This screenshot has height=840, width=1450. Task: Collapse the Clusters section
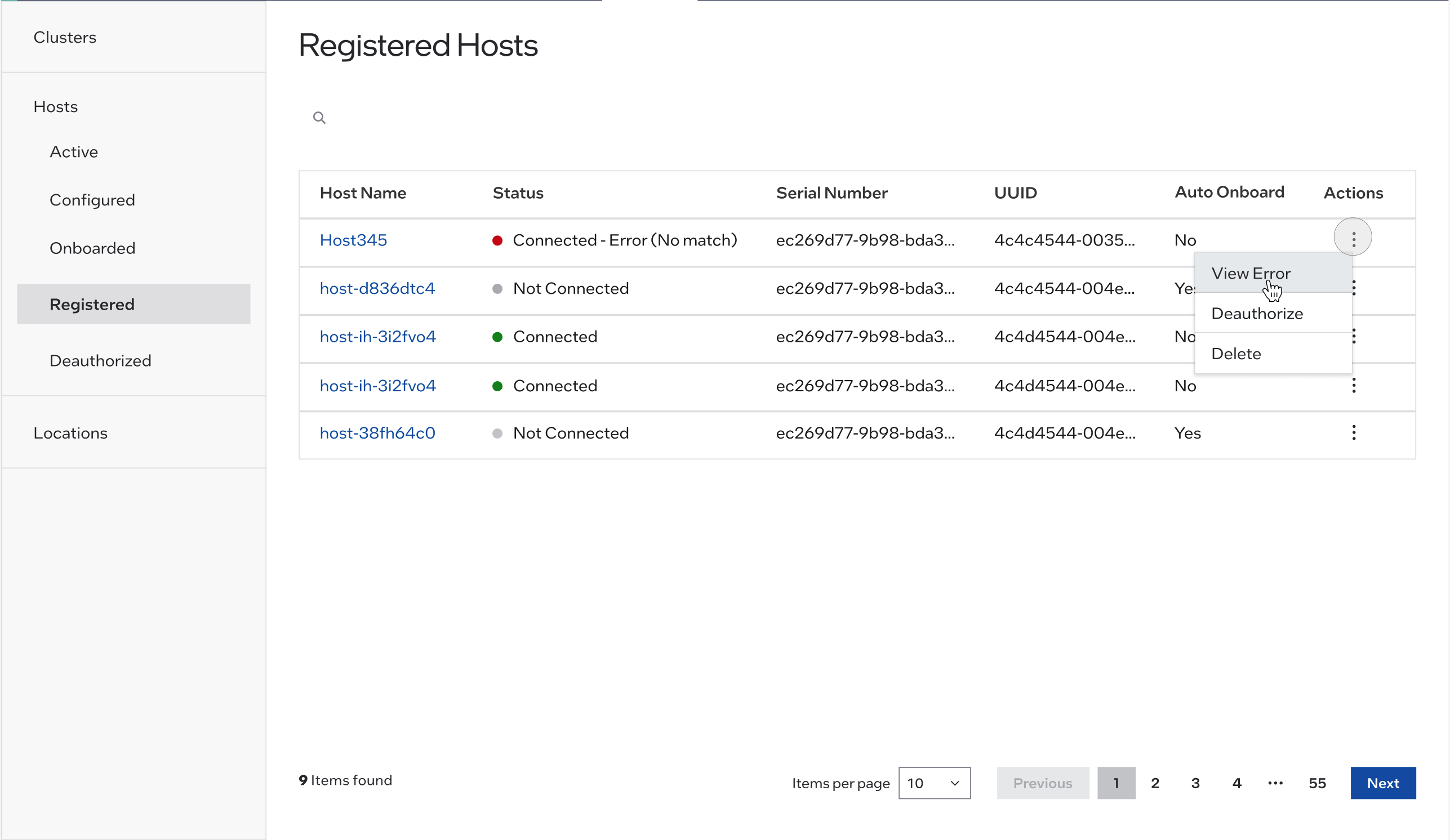pyautogui.click(x=64, y=37)
